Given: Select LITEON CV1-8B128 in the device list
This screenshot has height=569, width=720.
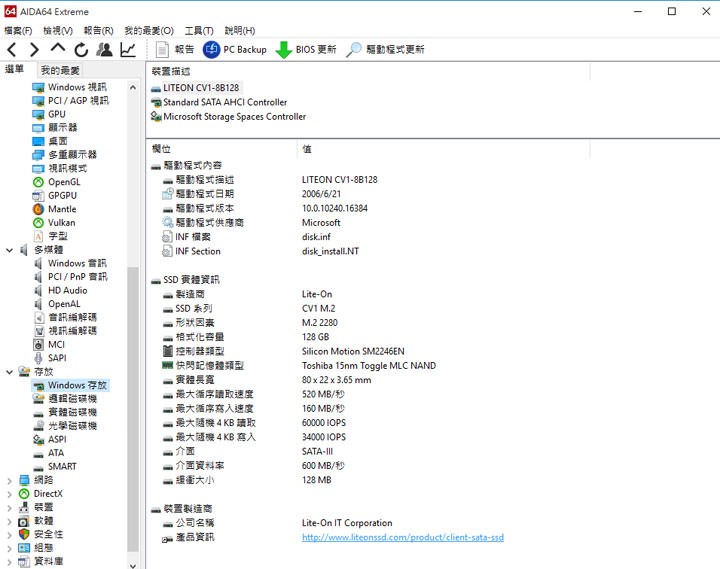Looking at the screenshot, I should click(x=201, y=88).
